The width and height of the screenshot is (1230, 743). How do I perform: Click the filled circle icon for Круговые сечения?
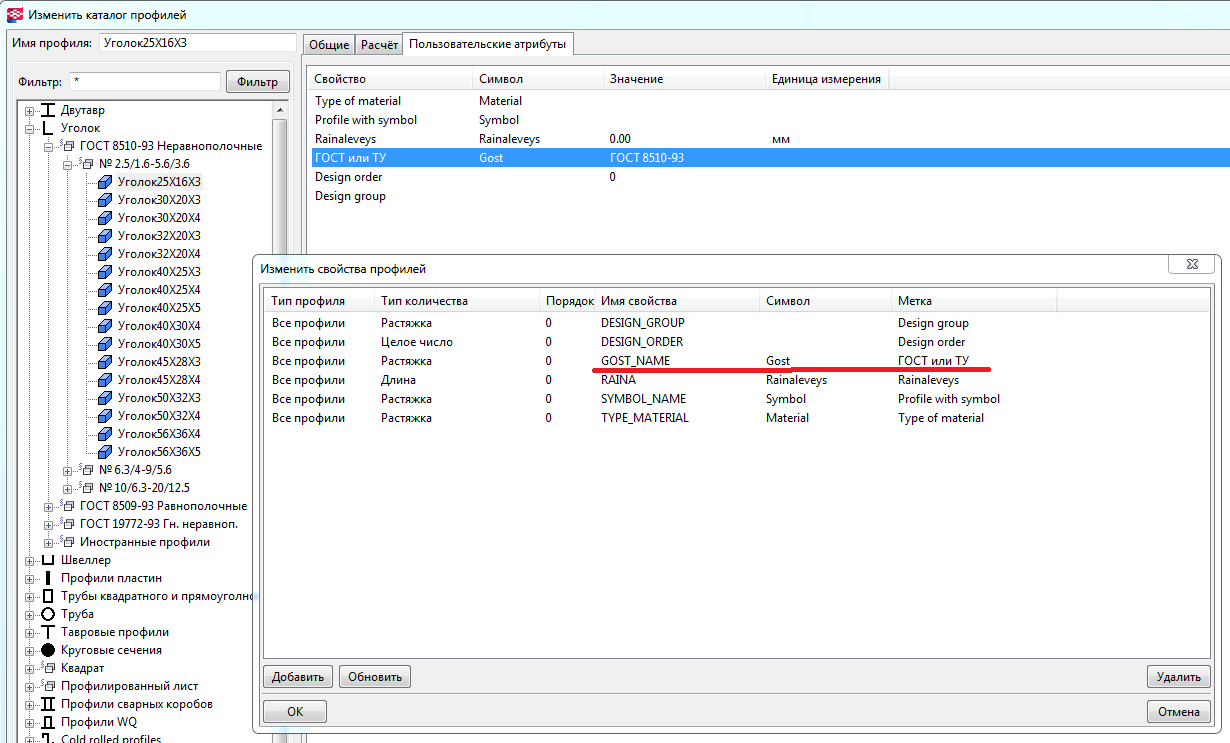[x=47, y=650]
